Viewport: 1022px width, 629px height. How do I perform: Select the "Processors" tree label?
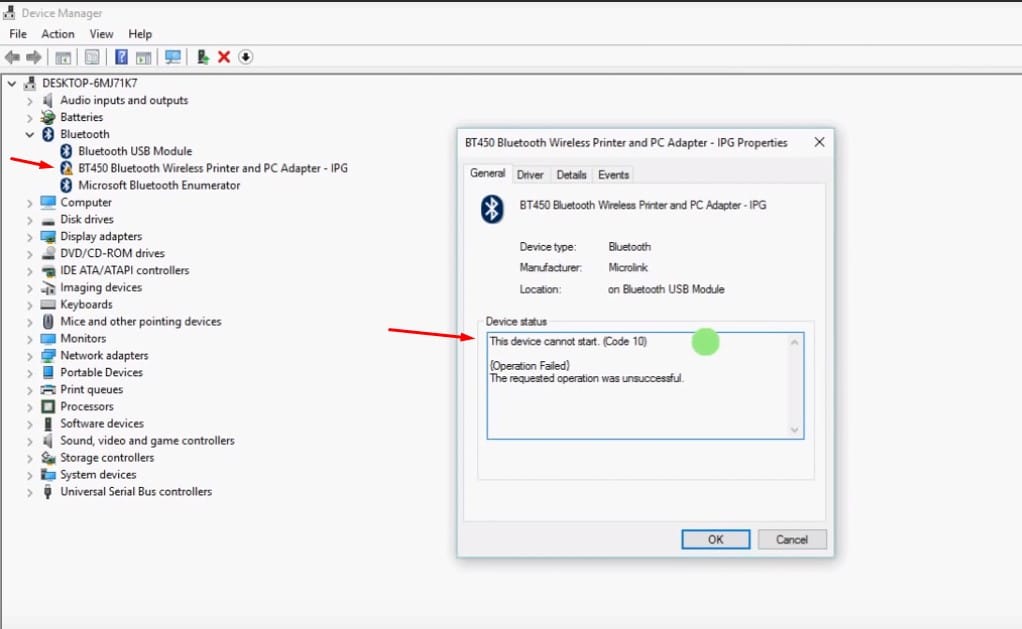(x=87, y=407)
